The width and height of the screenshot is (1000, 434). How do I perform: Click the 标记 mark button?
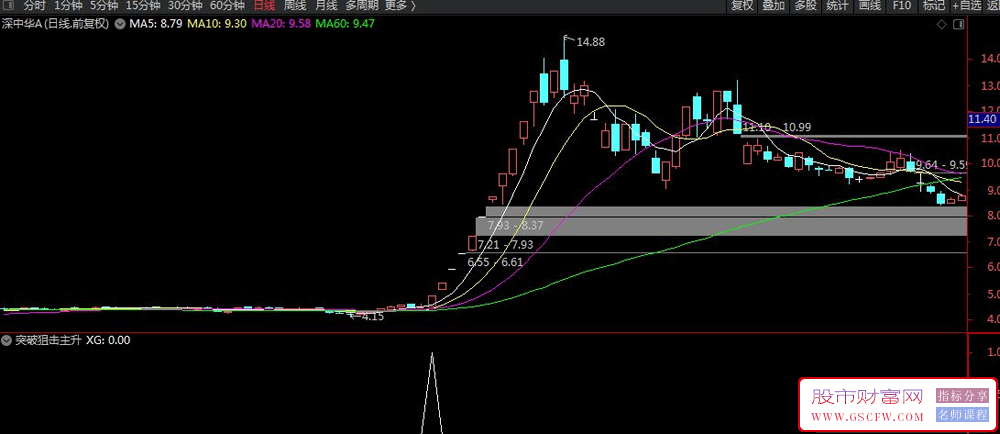(x=934, y=6)
